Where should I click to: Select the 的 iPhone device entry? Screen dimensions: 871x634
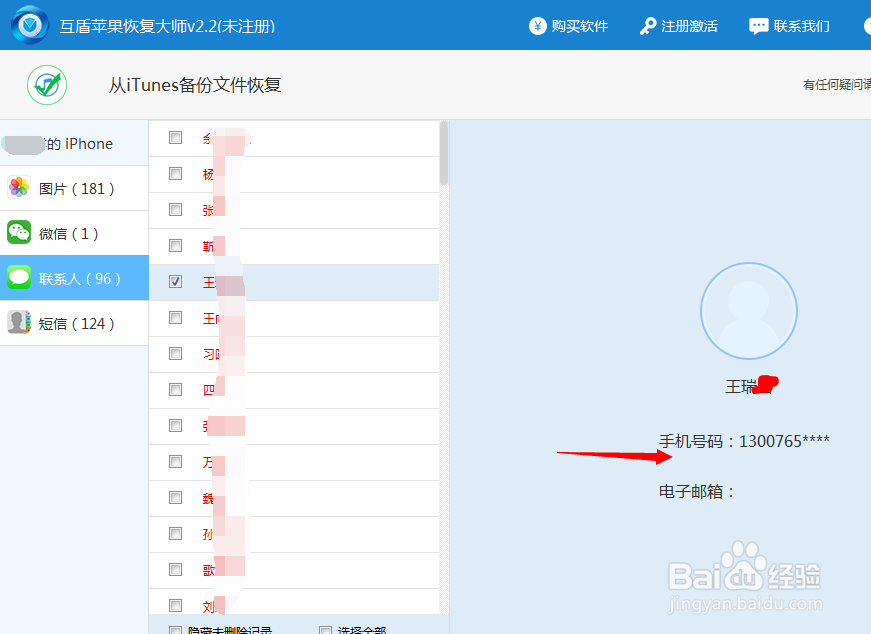pyautogui.click(x=74, y=143)
